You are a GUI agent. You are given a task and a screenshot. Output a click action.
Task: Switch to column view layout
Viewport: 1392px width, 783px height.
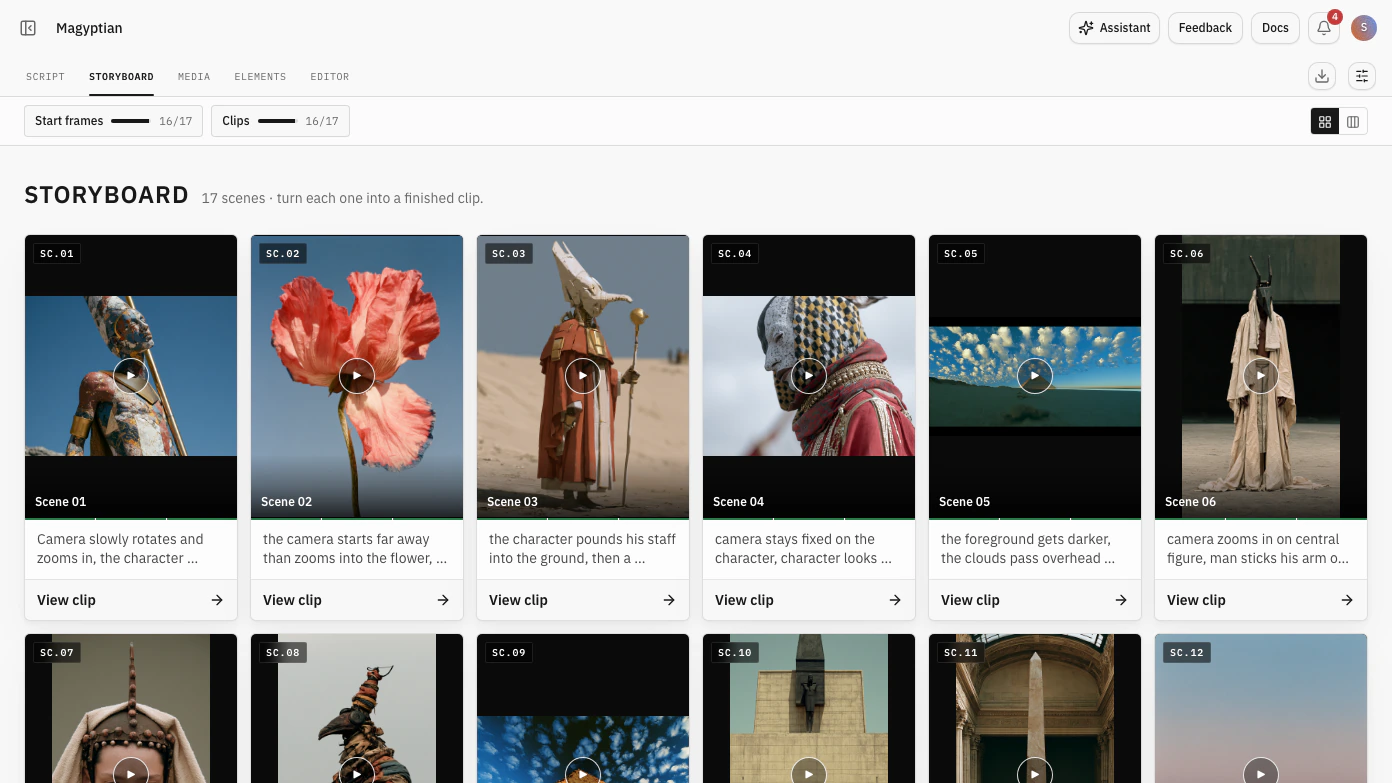(1353, 121)
